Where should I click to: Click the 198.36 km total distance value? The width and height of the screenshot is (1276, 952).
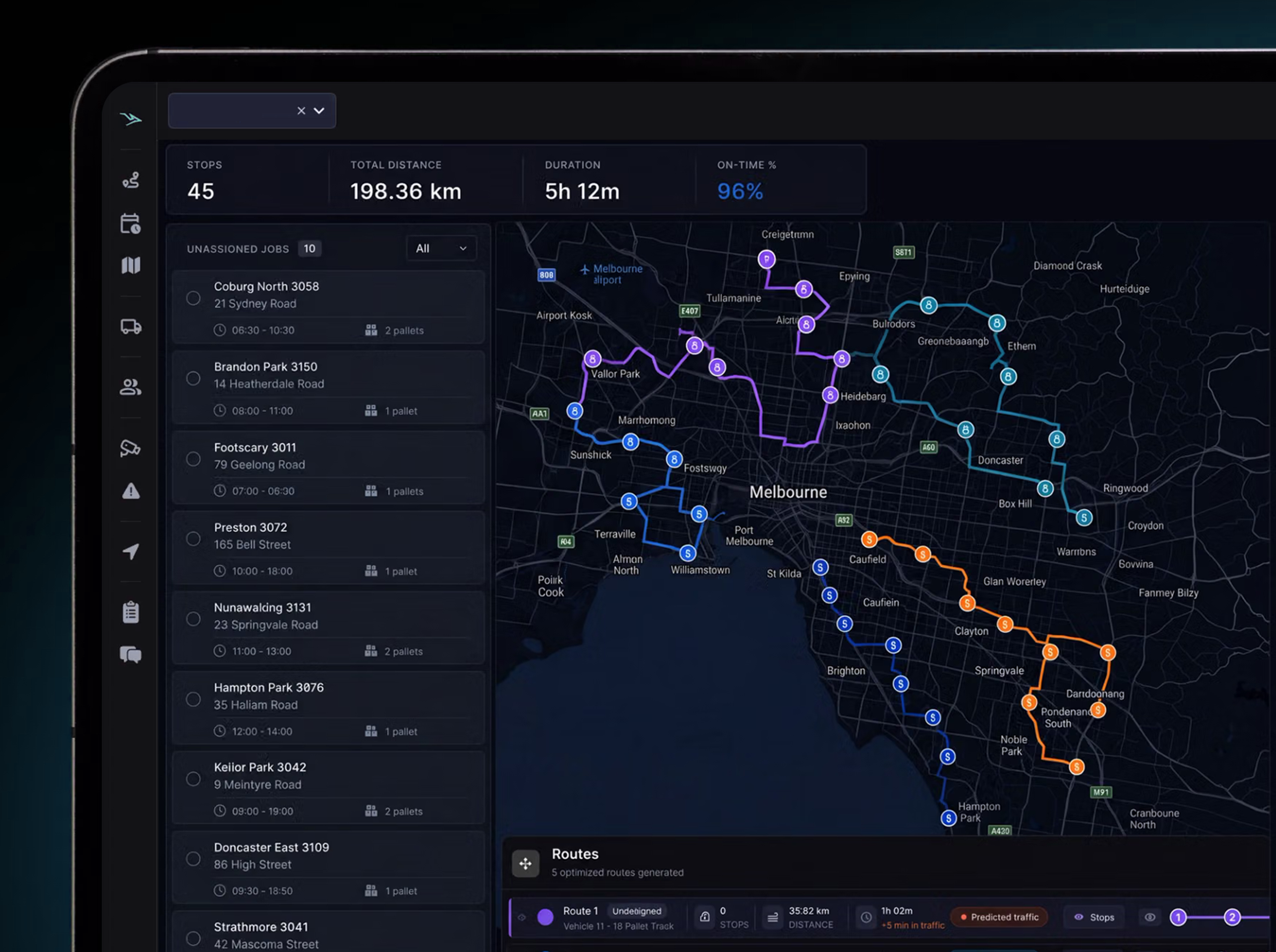click(406, 191)
